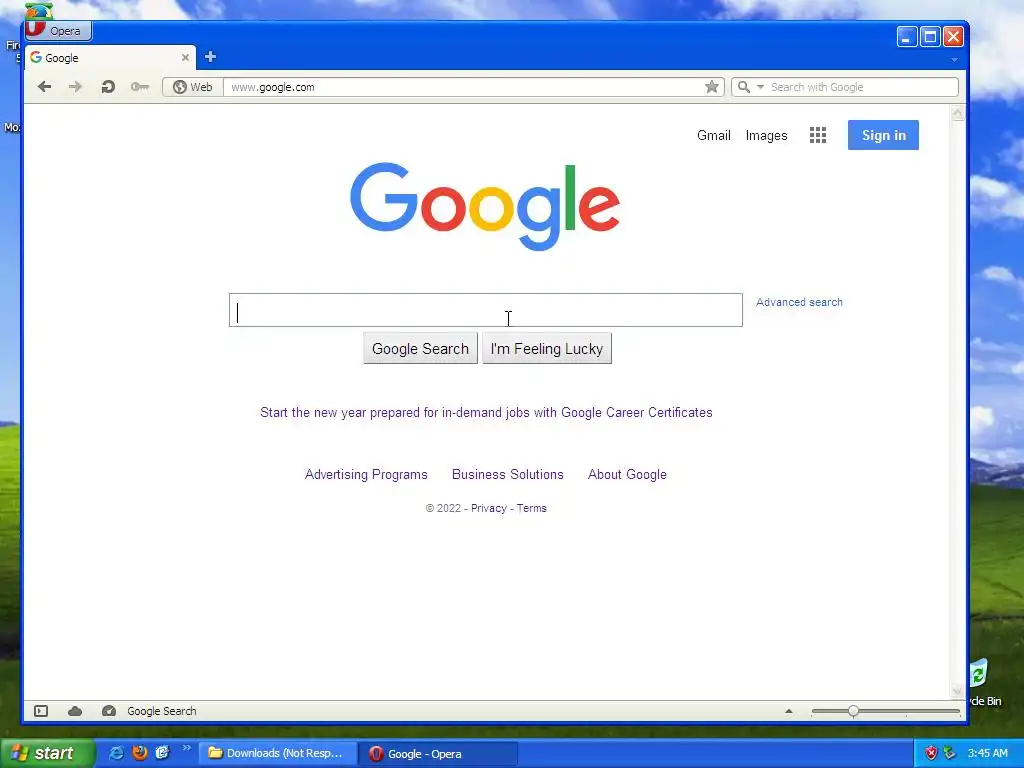Open About Google link
1024x768 pixels.
[x=627, y=475]
